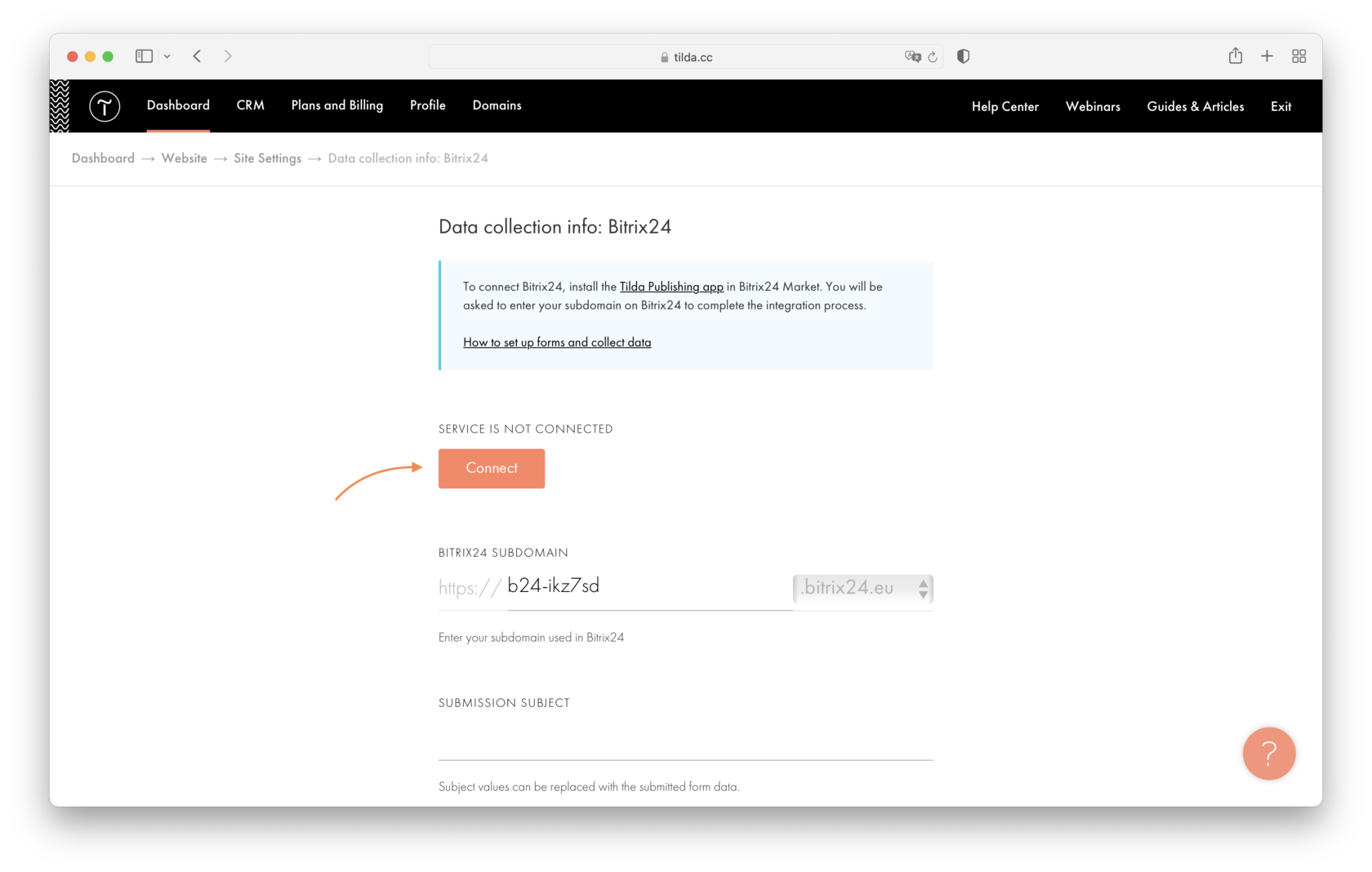The width and height of the screenshot is (1372, 872).
Task: Select Webinars in the top navigation
Action: 1093,106
